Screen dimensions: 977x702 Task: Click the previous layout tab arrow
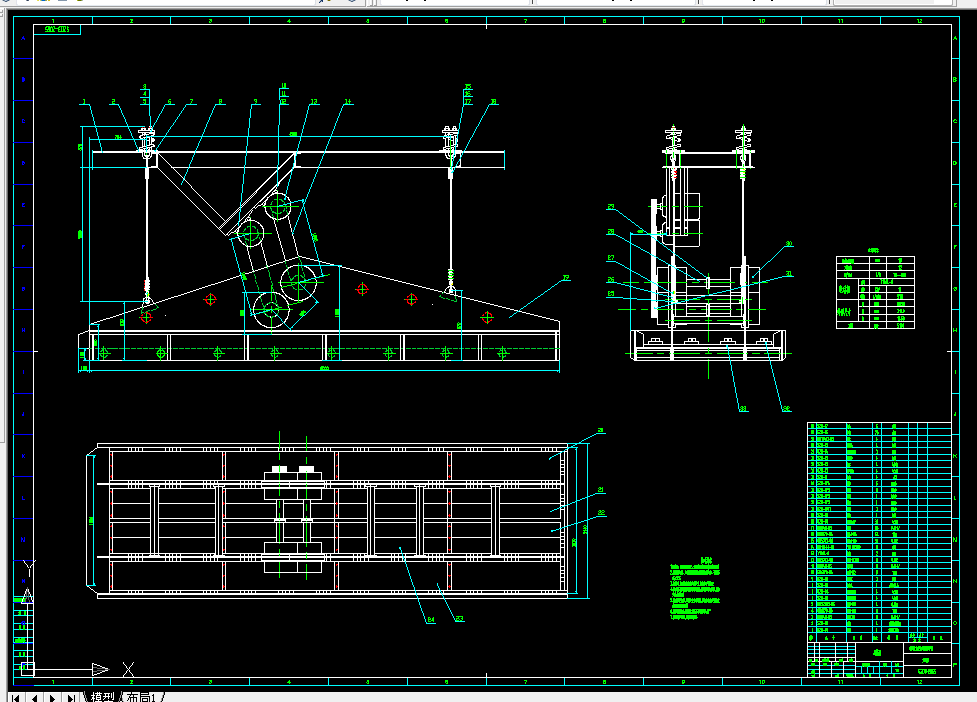point(34,698)
